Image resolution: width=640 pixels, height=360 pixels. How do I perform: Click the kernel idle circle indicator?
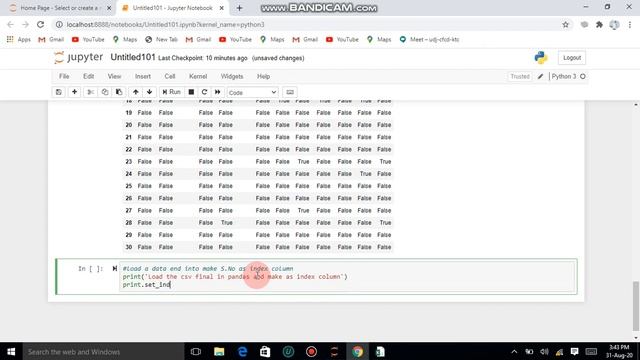pos(583,76)
